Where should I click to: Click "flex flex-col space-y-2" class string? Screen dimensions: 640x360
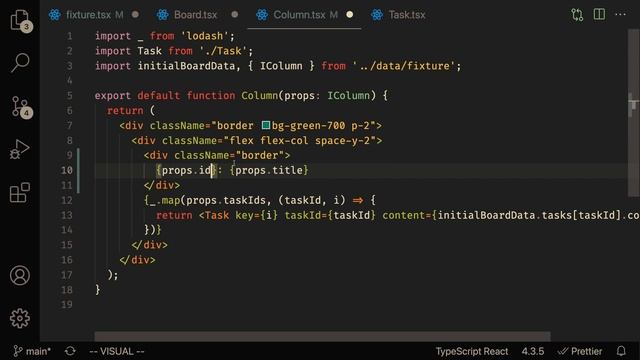click(299, 140)
